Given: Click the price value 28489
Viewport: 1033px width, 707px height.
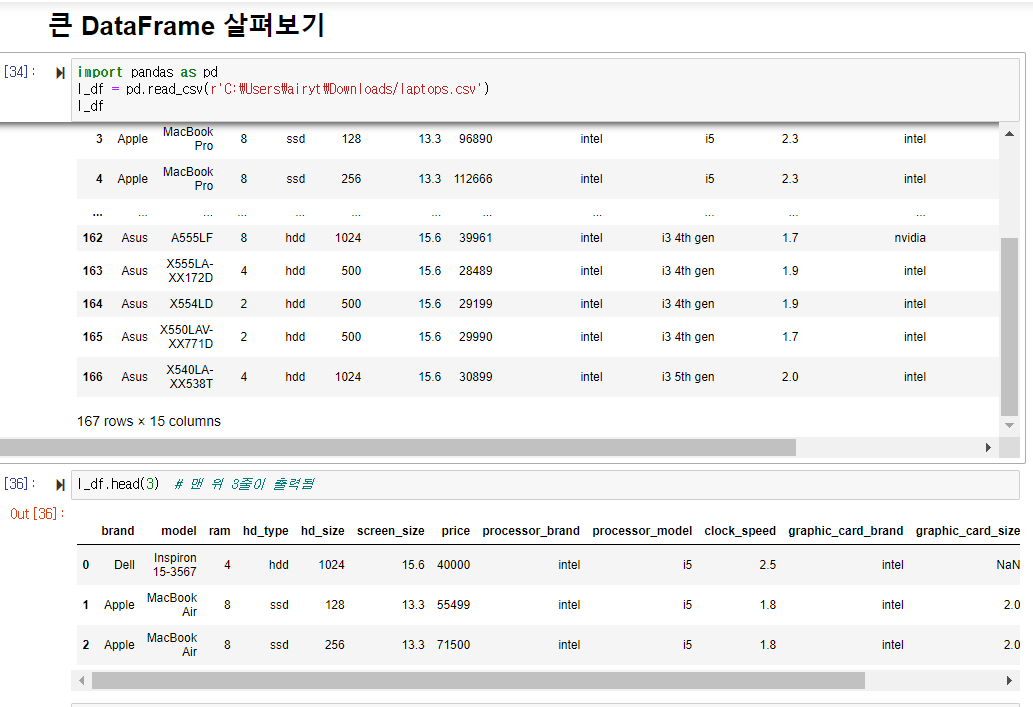Looking at the screenshot, I should [x=476, y=271].
